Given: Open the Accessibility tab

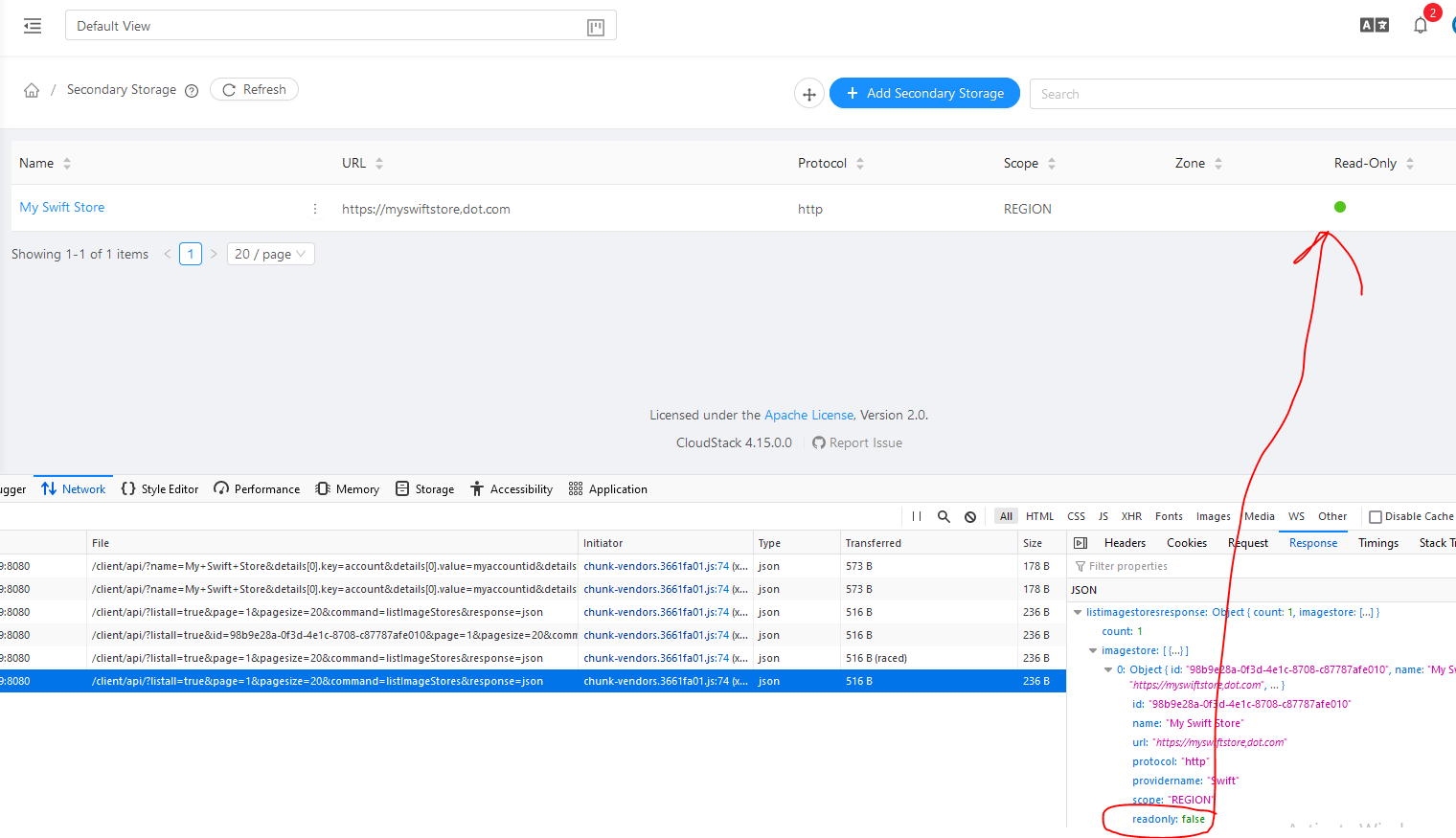Looking at the screenshot, I should (x=512, y=489).
